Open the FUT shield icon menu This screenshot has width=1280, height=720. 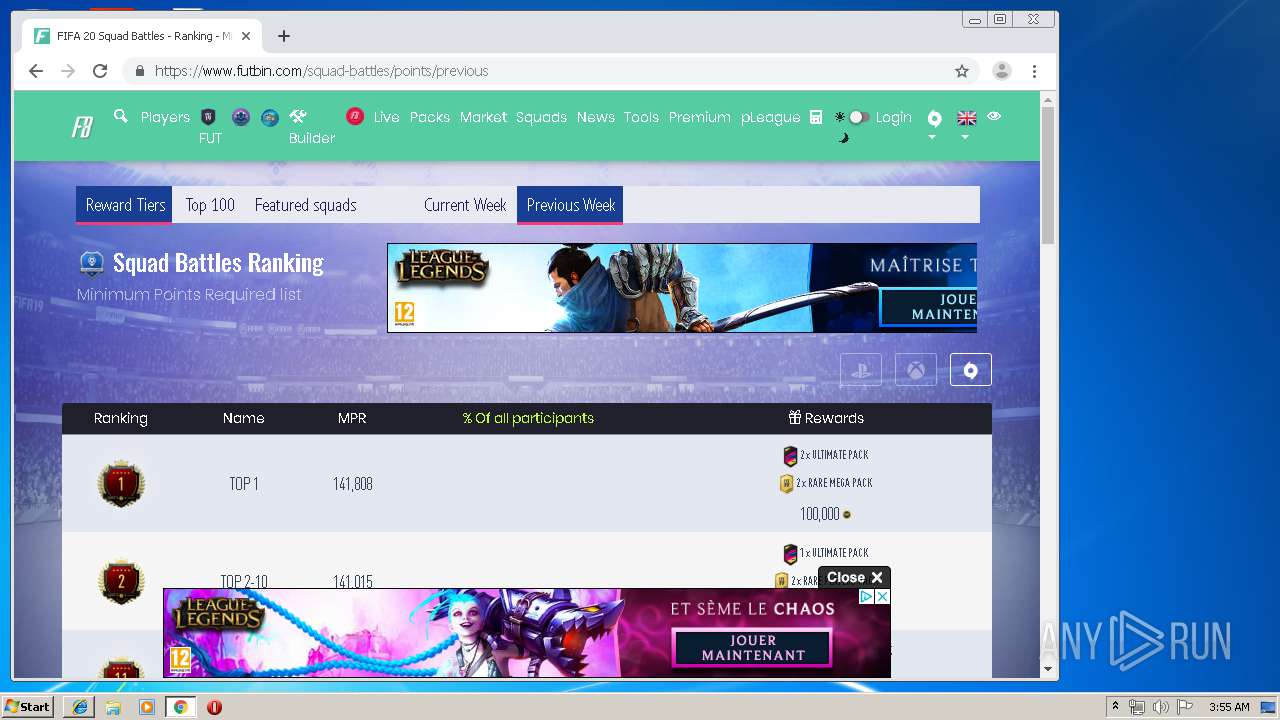click(x=209, y=117)
